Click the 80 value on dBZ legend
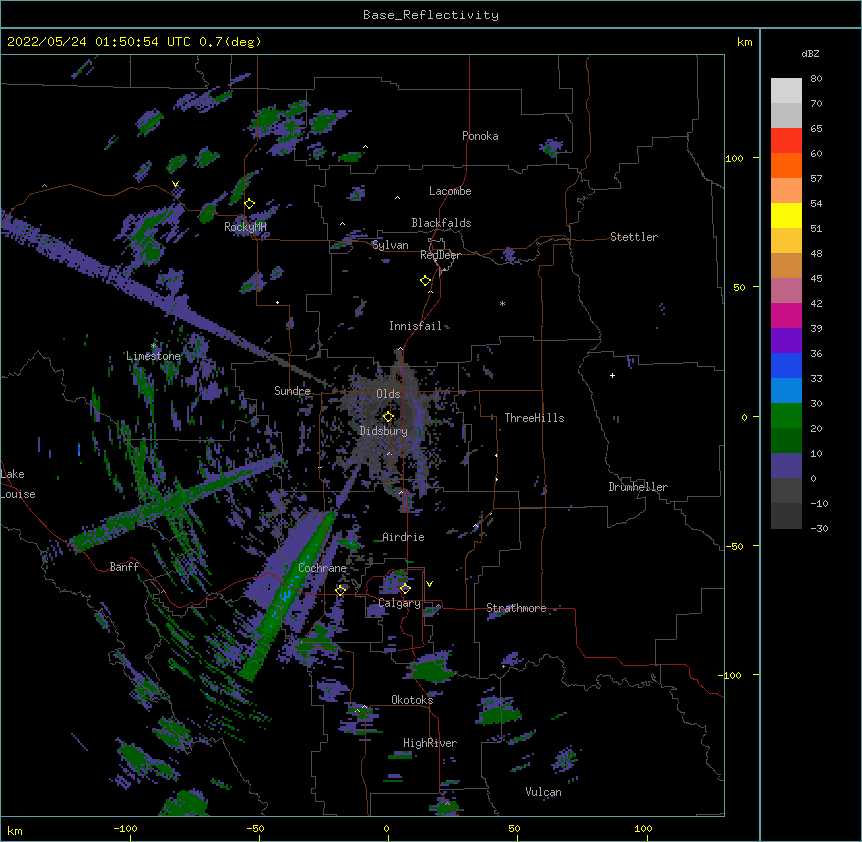Viewport: 862px width, 842px height. [x=816, y=79]
